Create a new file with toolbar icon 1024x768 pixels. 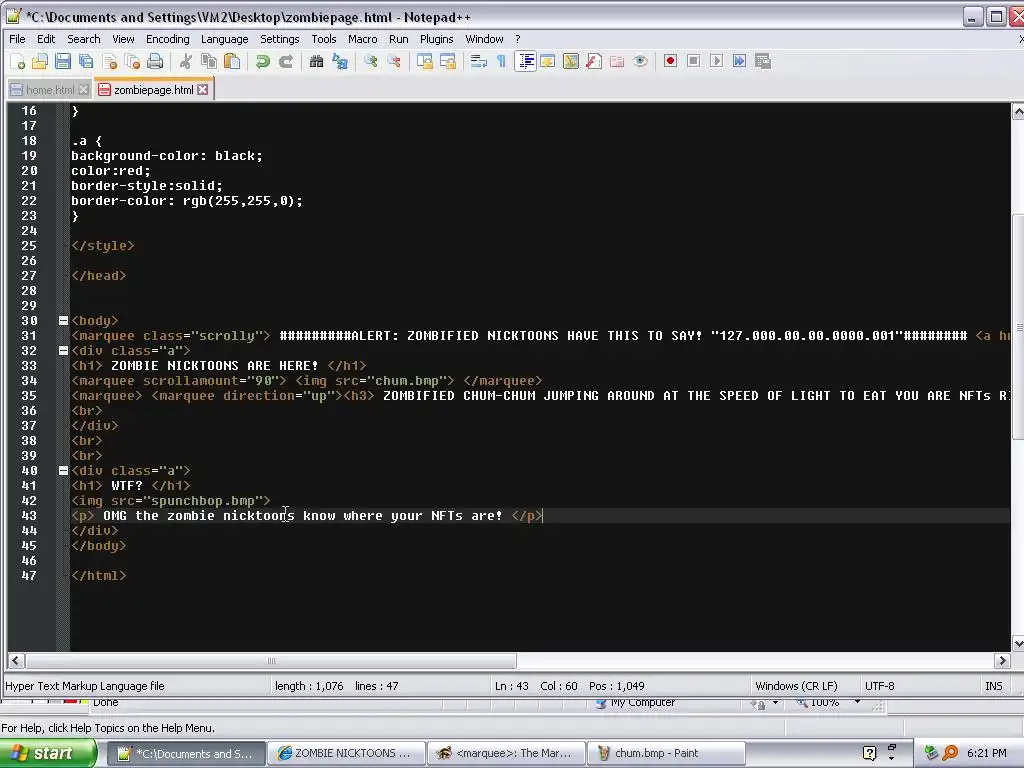(18, 61)
